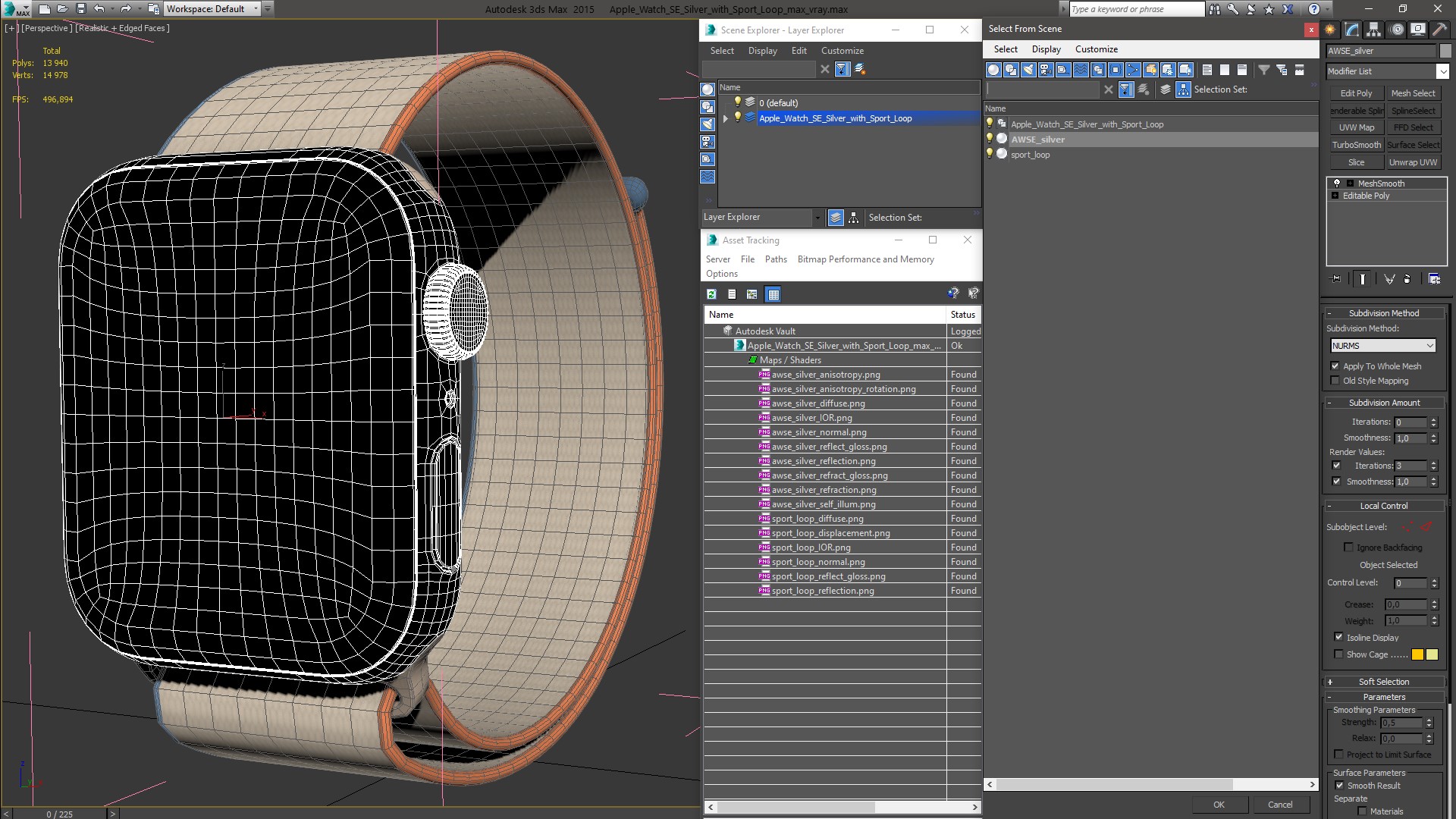The width and height of the screenshot is (1456, 819).
Task: Toggle MeshSmooth modifier lightbulb visibility
Action: (x=1337, y=184)
